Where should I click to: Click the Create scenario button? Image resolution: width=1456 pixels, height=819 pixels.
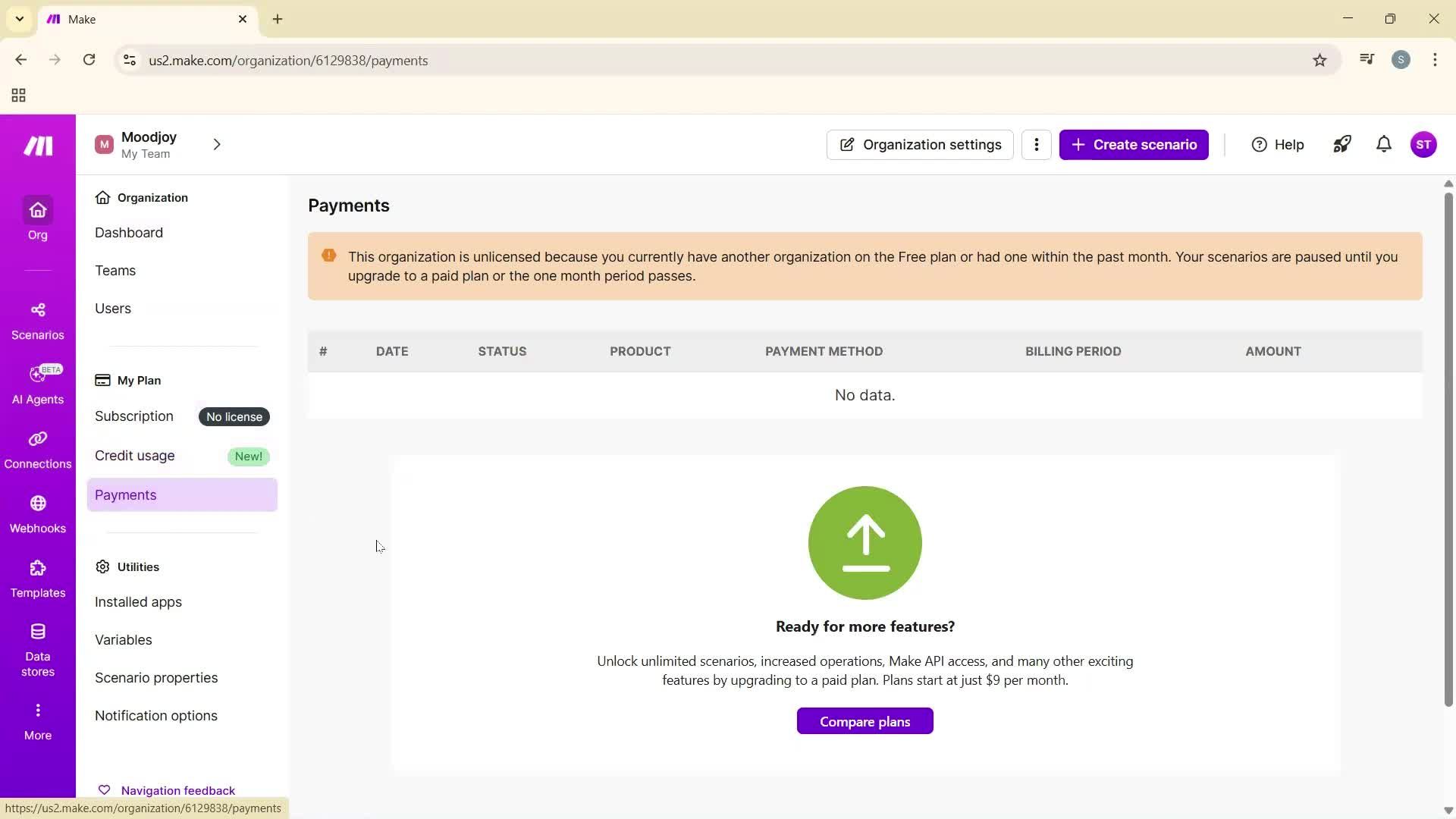coord(1134,144)
